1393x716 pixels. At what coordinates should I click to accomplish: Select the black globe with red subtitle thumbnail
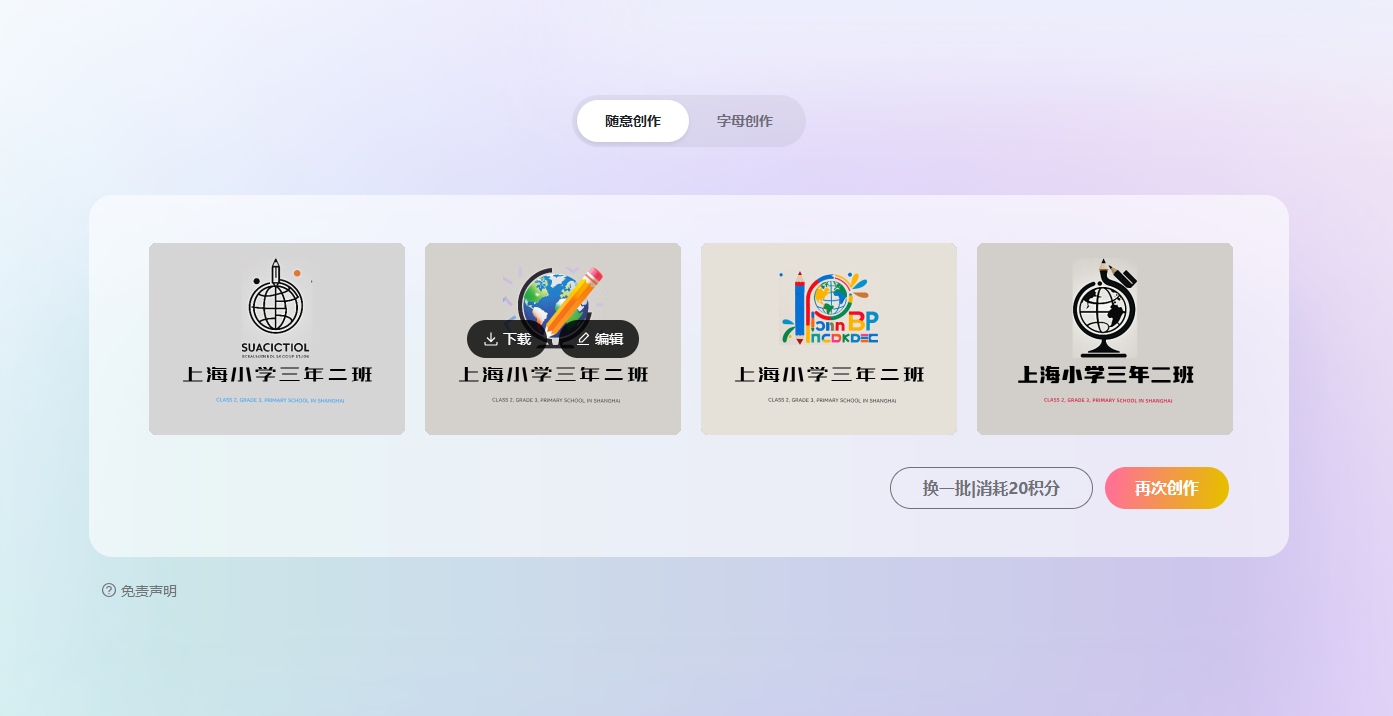pos(1105,339)
